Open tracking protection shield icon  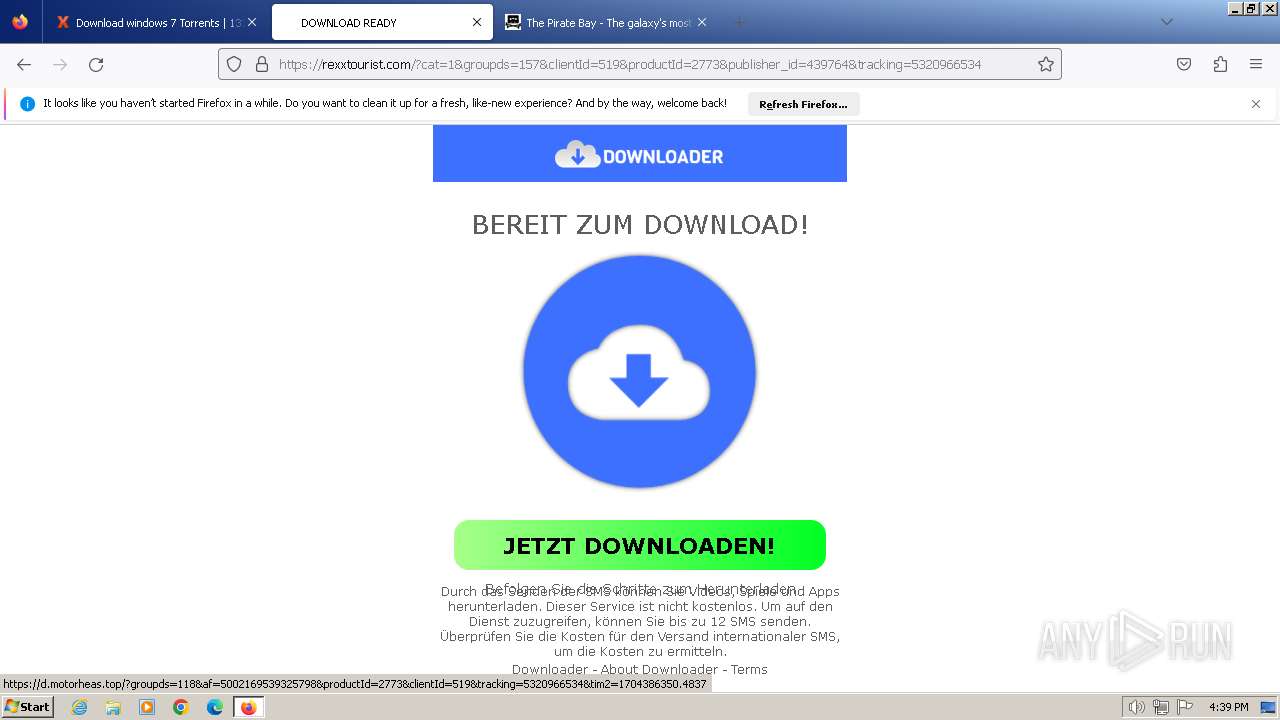point(234,64)
